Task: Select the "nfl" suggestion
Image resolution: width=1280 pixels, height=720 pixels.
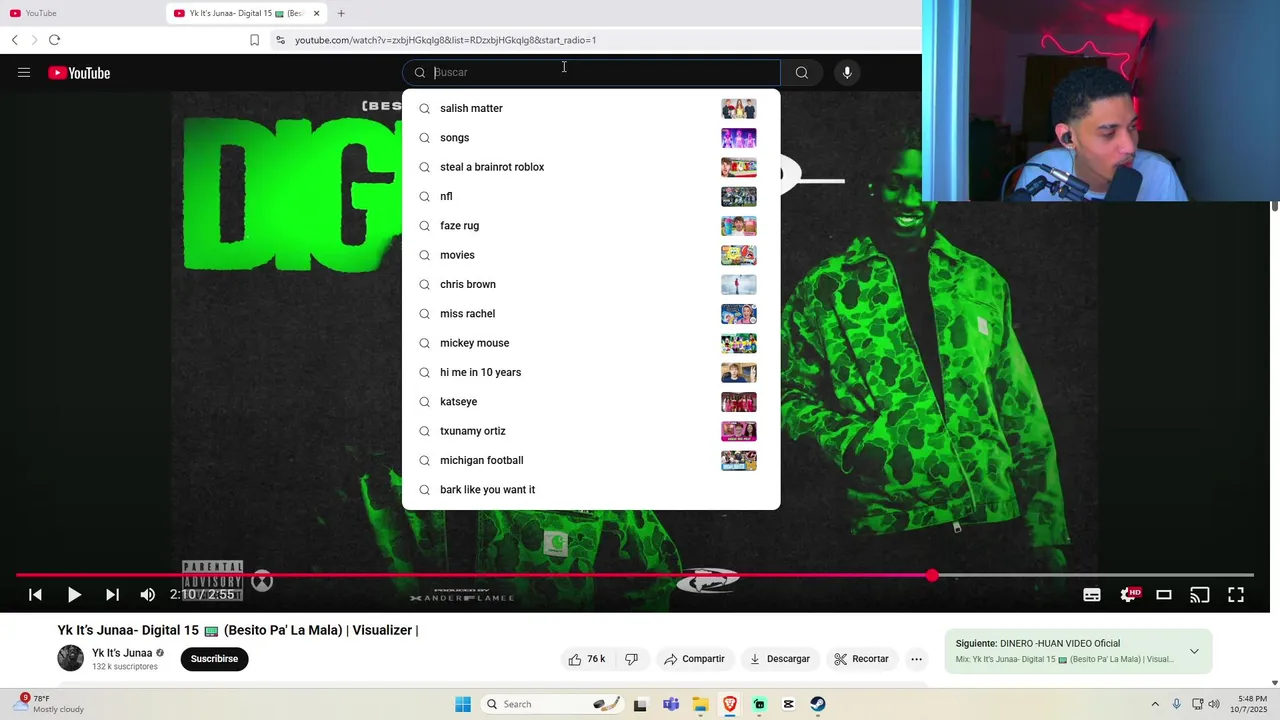Action: (591, 196)
